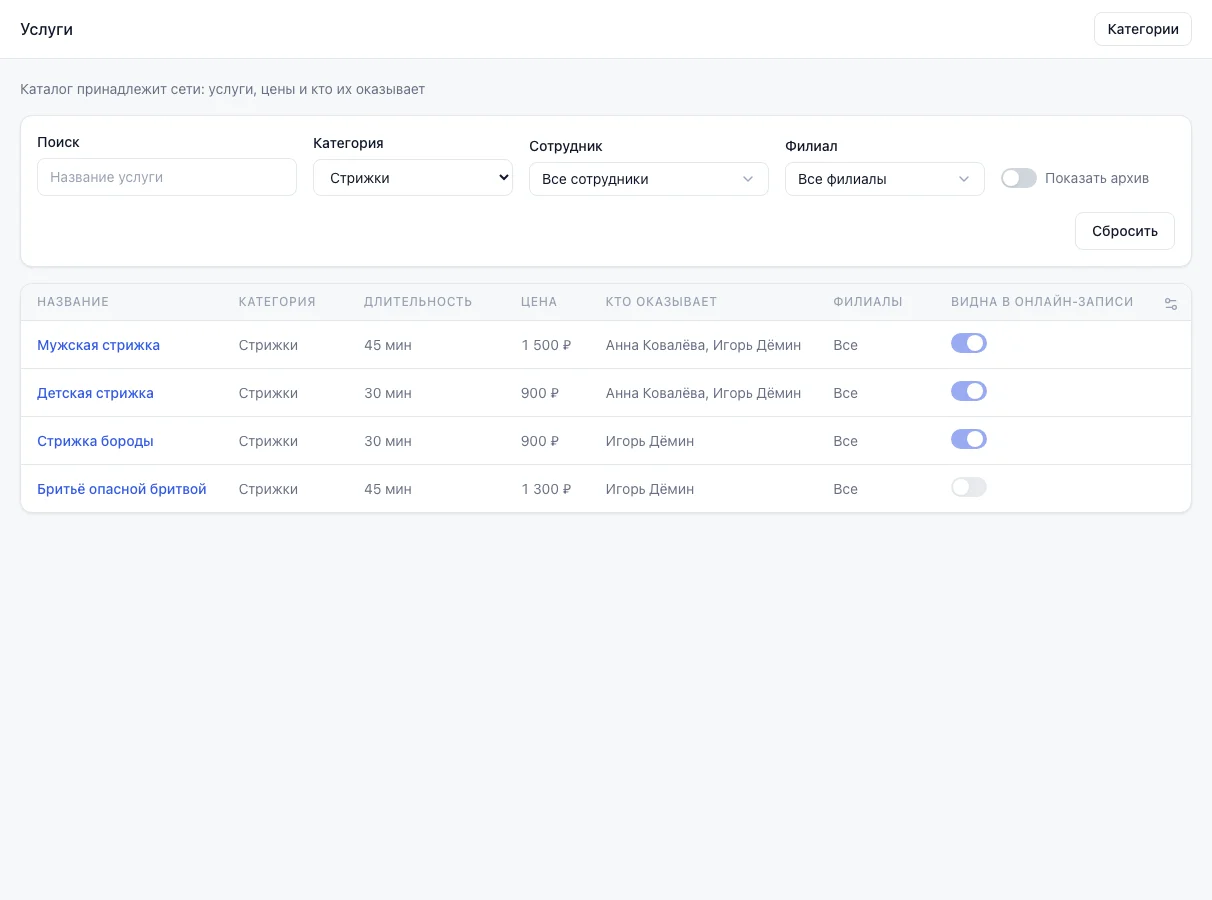Image resolution: width=1212 pixels, height=900 pixels.
Task: Open the Категория dropdown set to Стрижки
Action: (x=413, y=178)
